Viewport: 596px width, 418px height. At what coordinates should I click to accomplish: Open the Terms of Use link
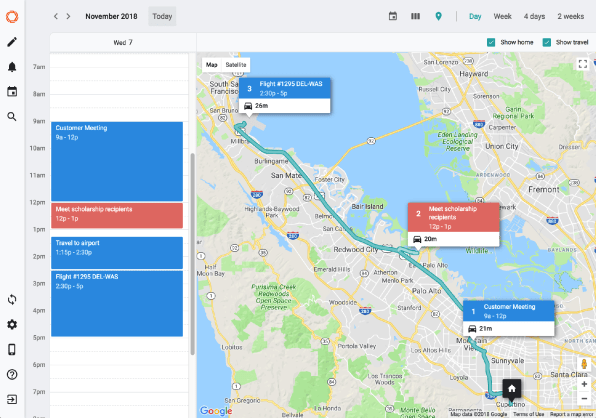pos(528,414)
